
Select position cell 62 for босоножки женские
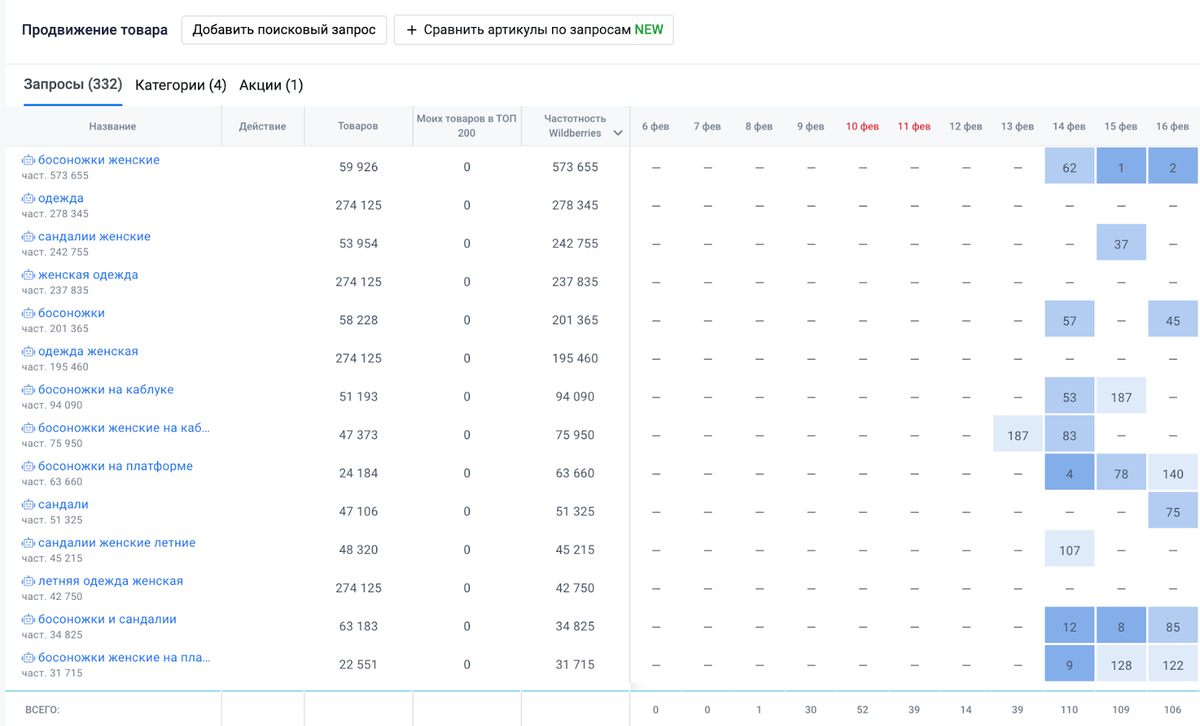(x=1069, y=167)
